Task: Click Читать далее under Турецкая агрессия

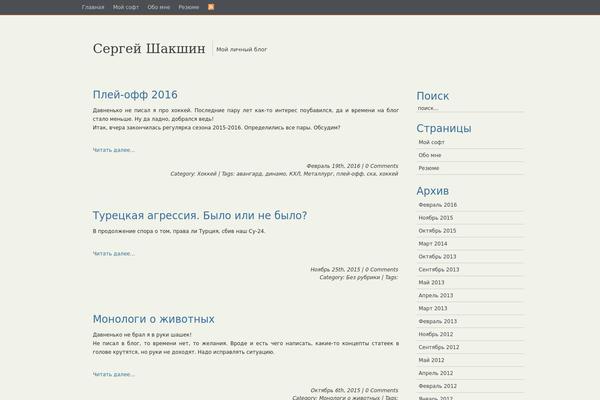Action: pos(114,253)
